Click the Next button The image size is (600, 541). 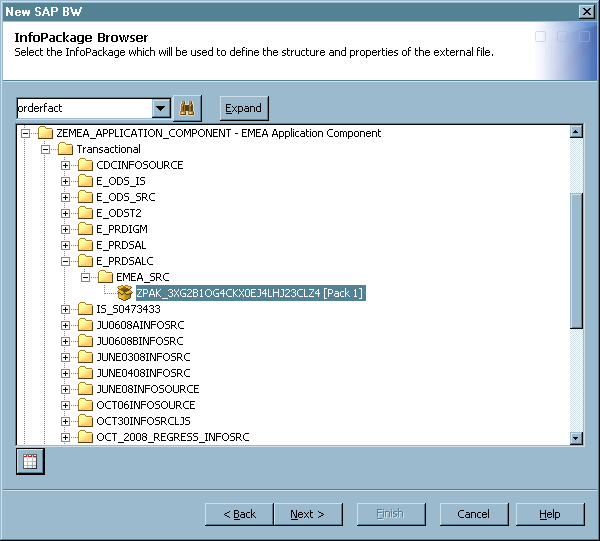click(307, 514)
